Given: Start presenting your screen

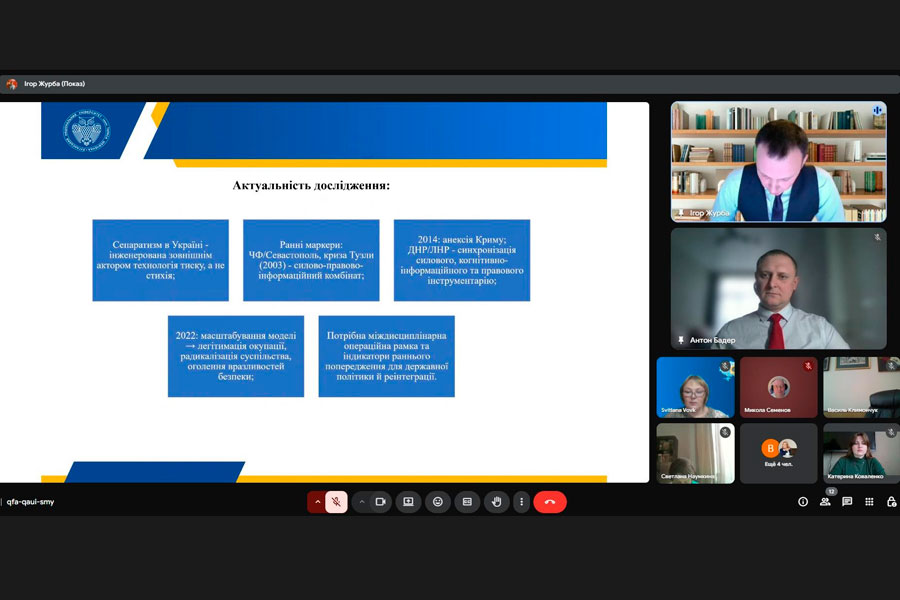Looking at the screenshot, I should [408, 502].
